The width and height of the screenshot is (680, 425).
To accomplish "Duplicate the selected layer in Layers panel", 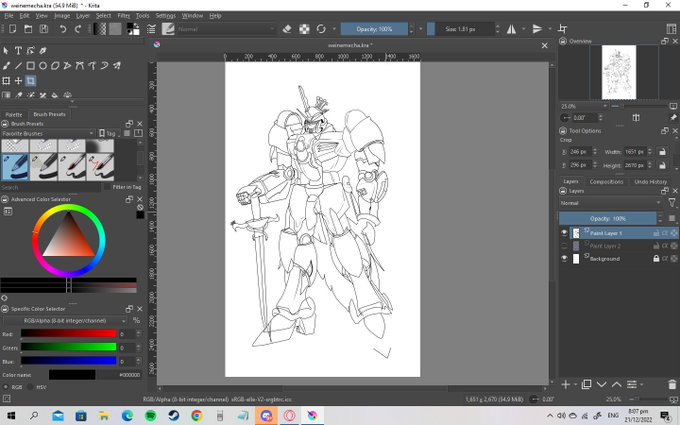I will [x=587, y=384].
